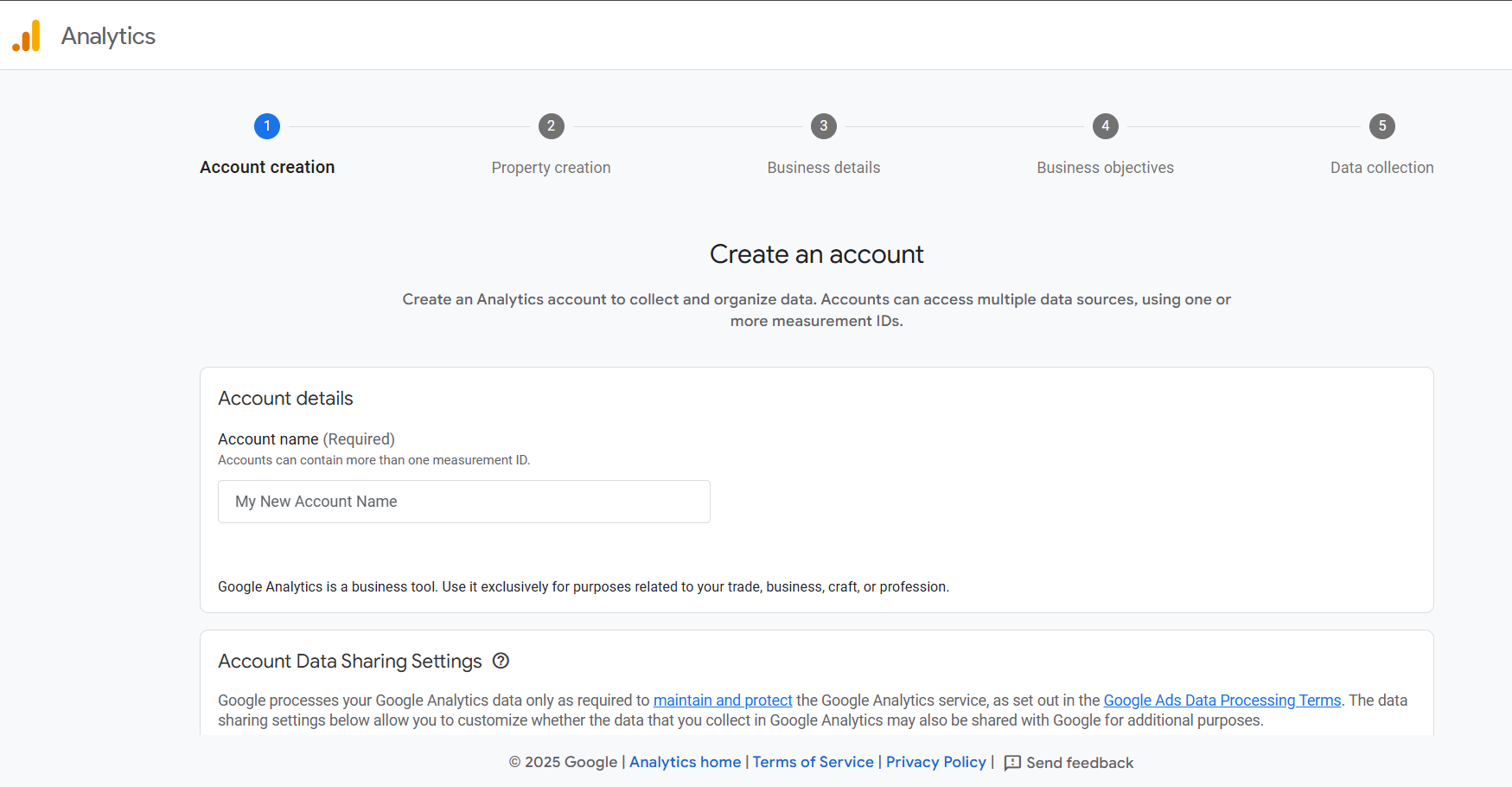Screen dimensions: 1512x787
Task: Click the orange Analytics bar chart logo
Action: pos(27,36)
